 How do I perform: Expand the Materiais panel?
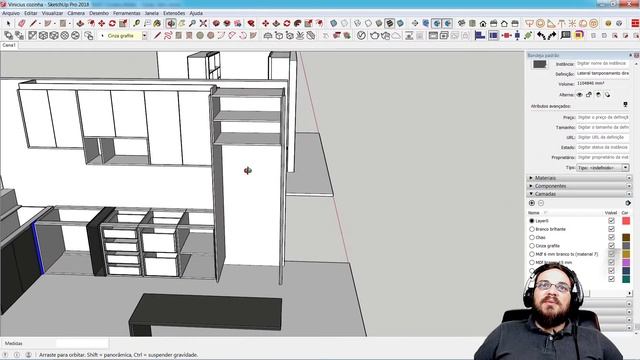(579, 178)
